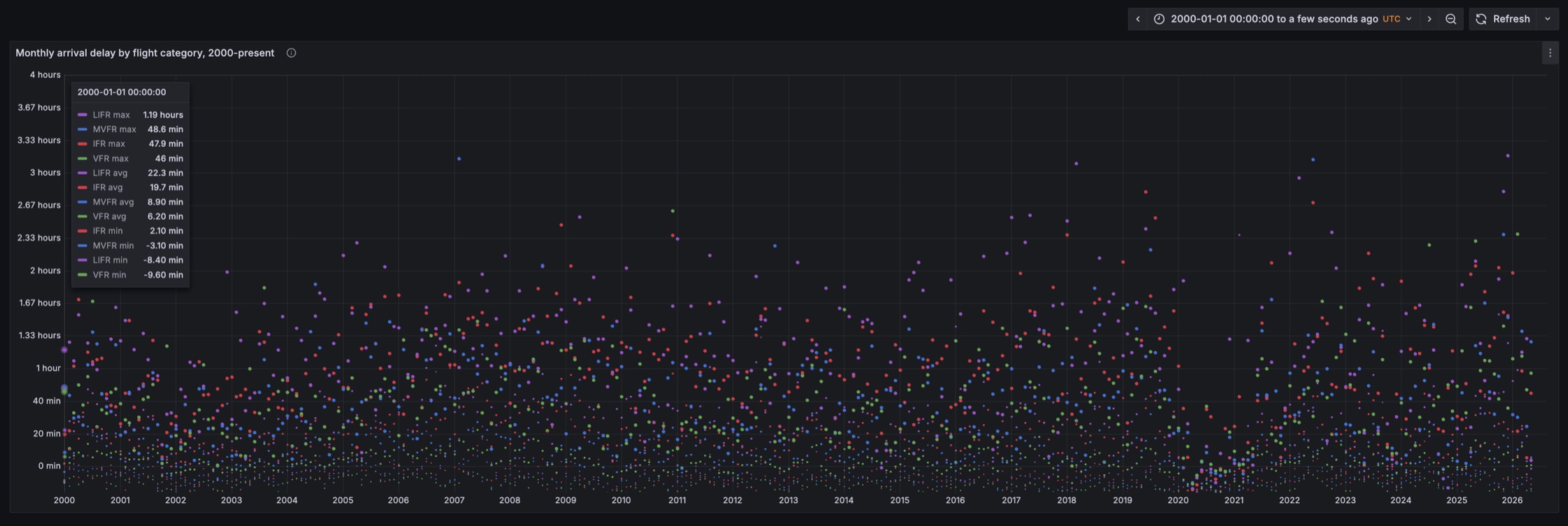Click the Refresh button

pyautogui.click(x=1504, y=19)
